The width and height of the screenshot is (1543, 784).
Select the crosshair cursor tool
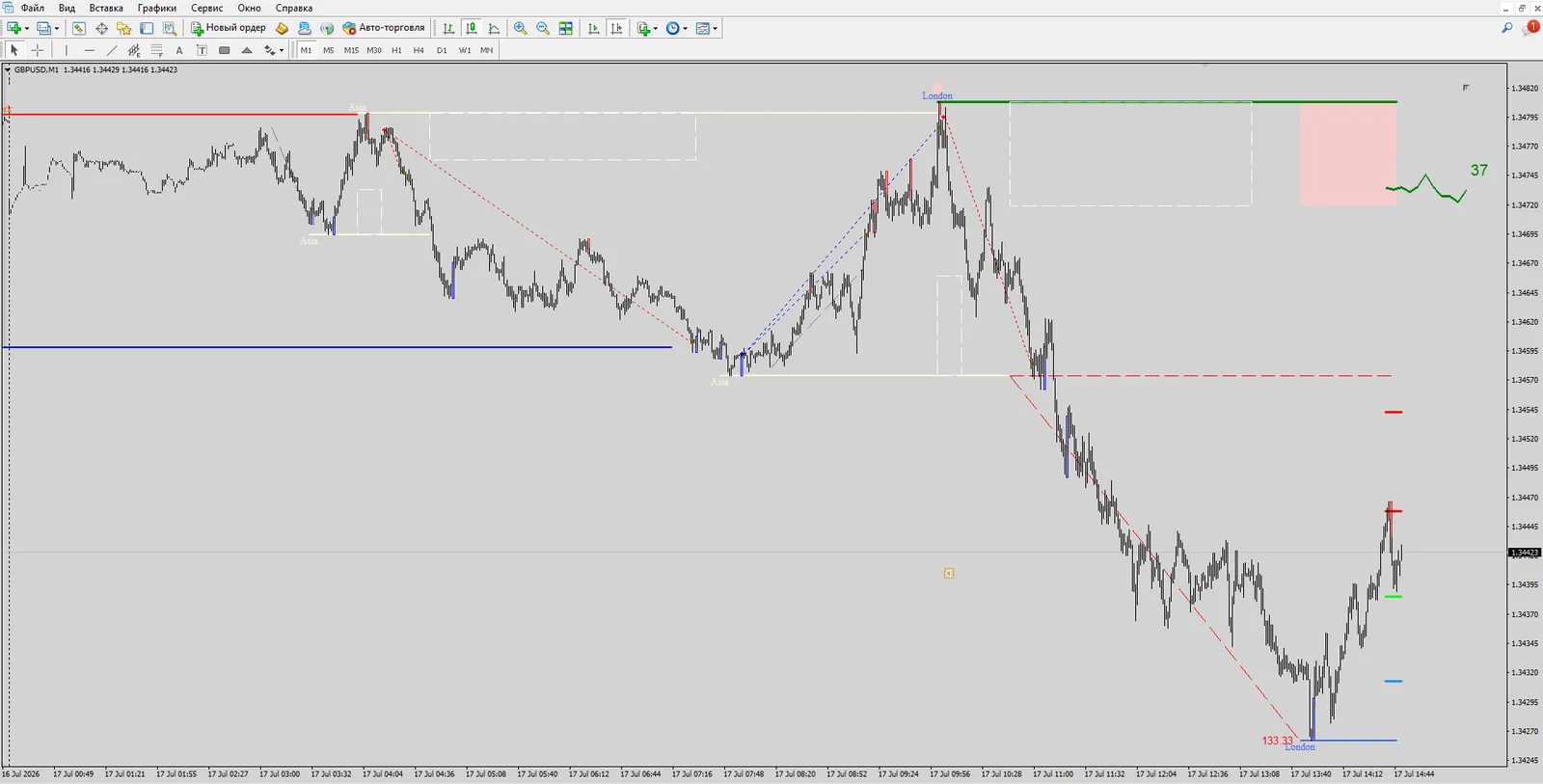pos(38,50)
